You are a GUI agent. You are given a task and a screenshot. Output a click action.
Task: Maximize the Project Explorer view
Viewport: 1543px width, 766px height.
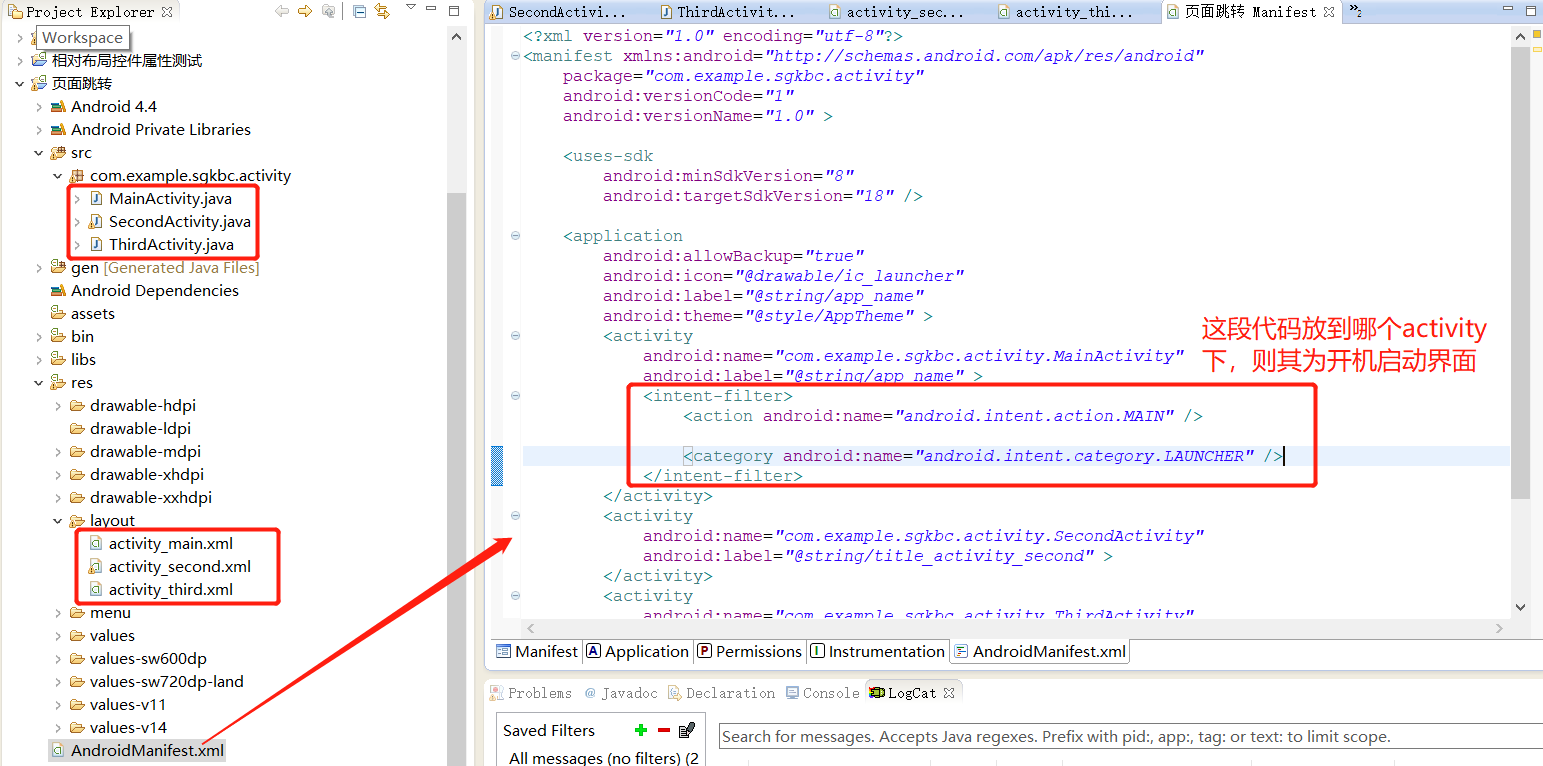tap(454, 11)
